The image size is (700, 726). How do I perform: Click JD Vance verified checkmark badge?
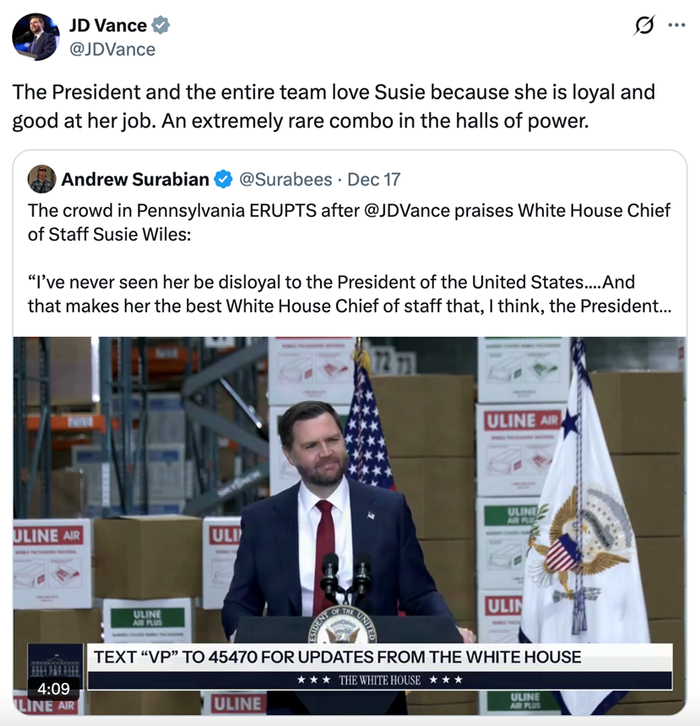[x=161, y=25]
